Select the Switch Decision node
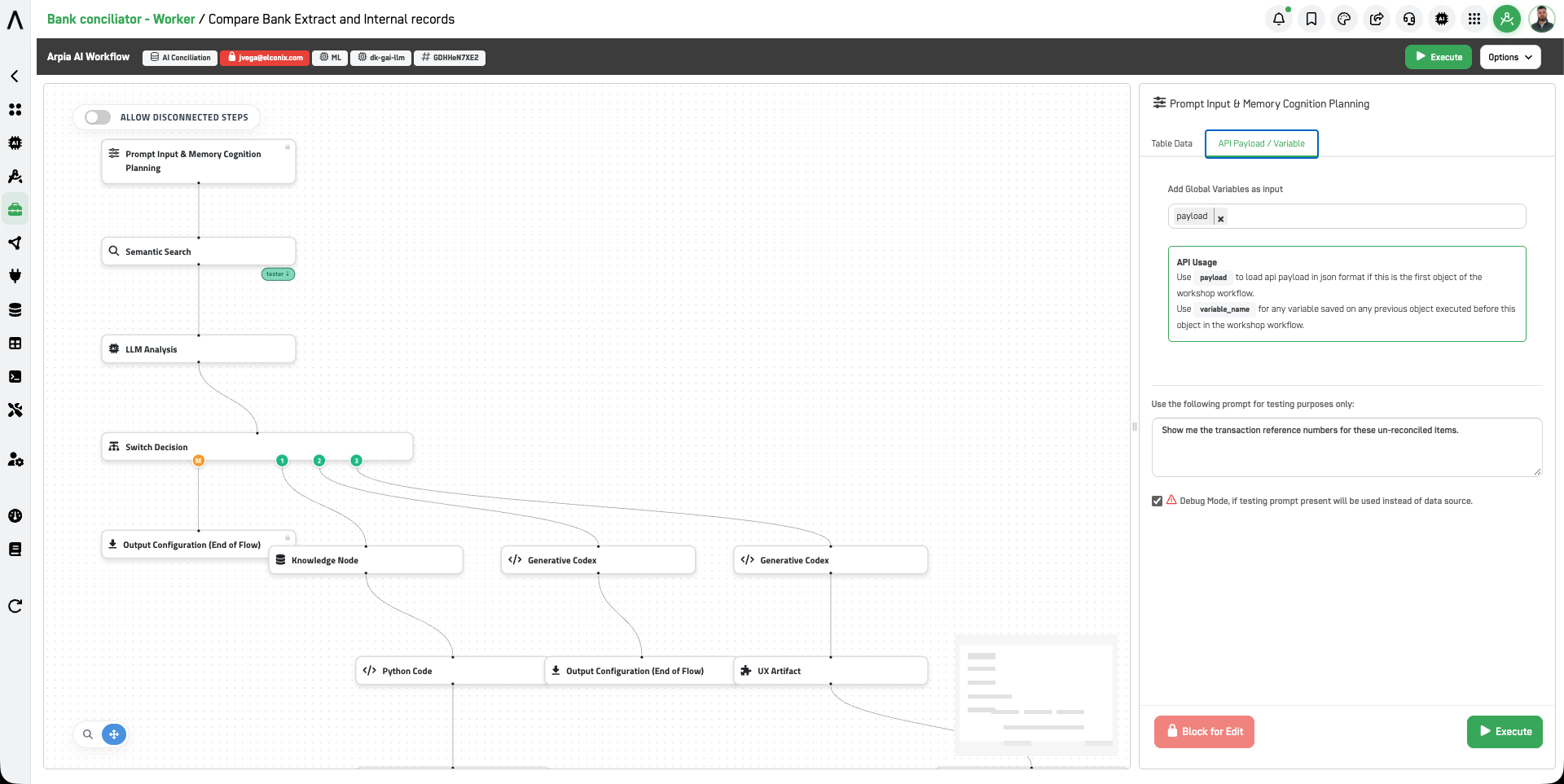Viewport: 1564px width, 784px height. 257,447
